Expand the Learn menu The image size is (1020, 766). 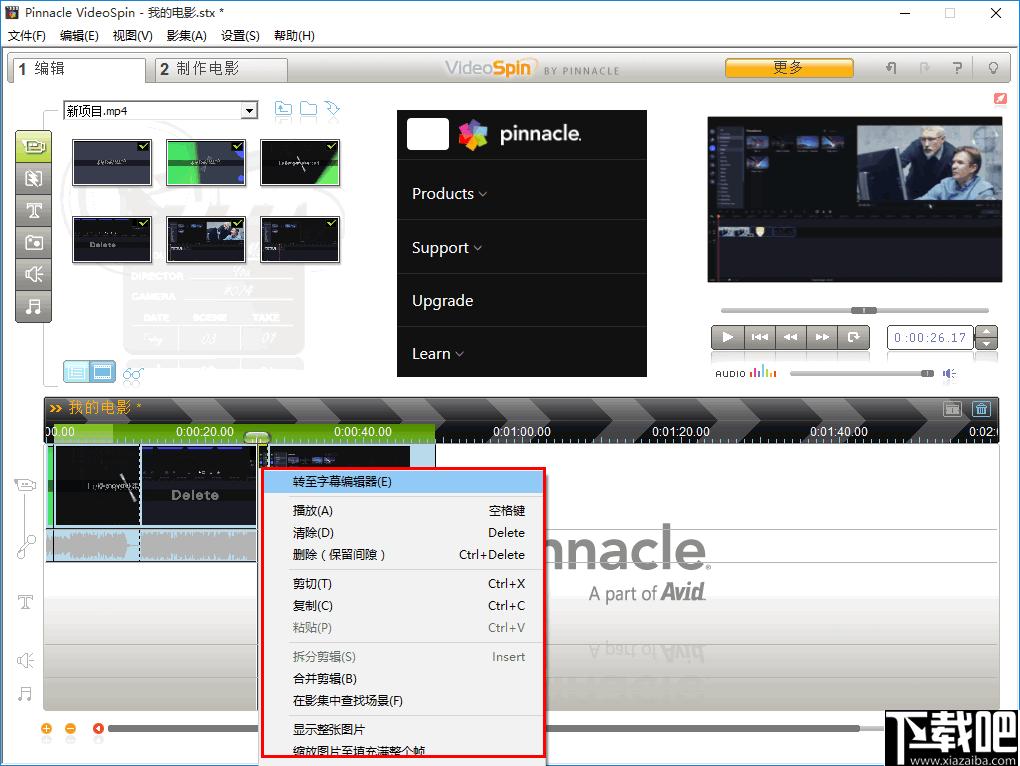[437, 354]
